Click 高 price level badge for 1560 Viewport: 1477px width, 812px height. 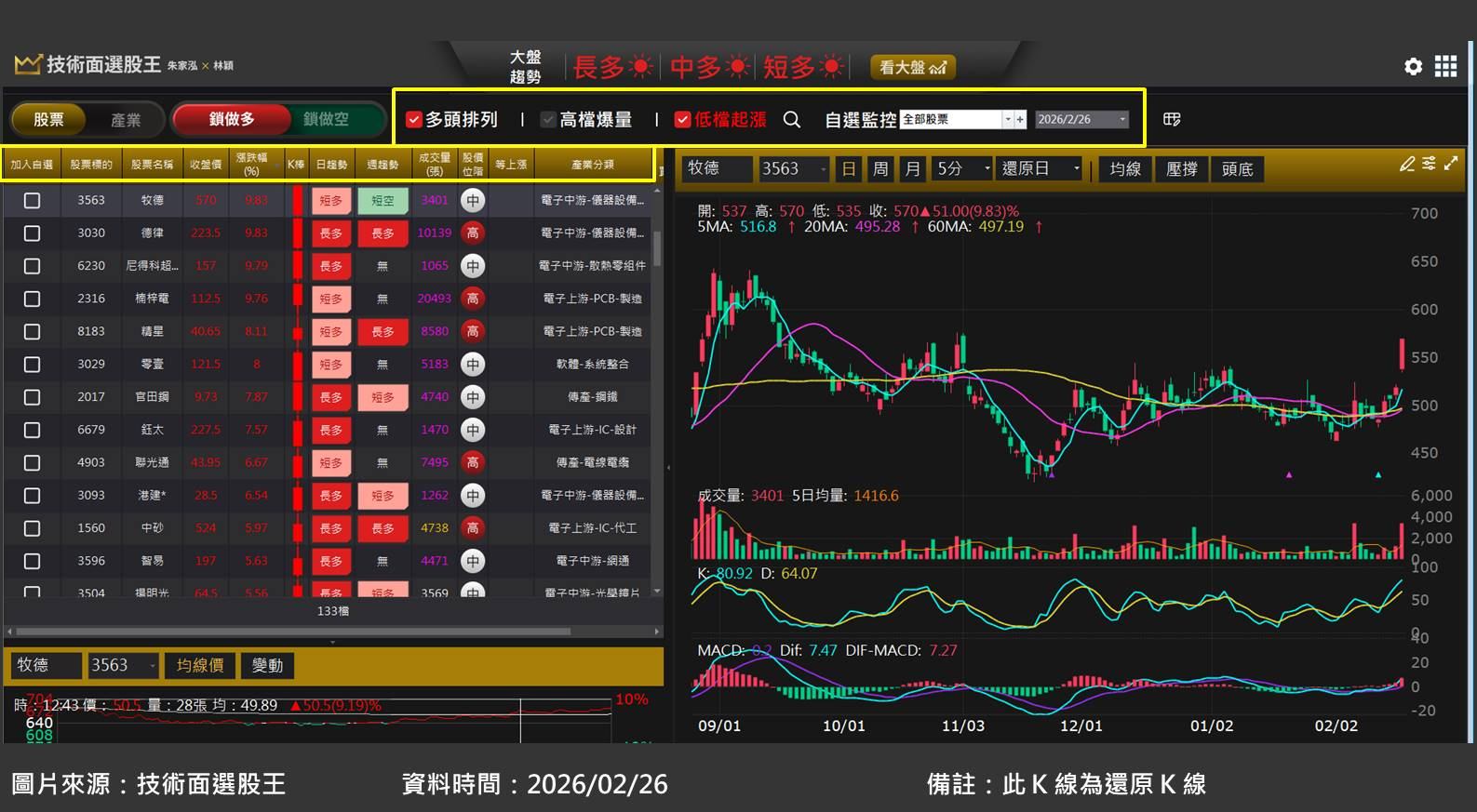[x=473, y=528]
